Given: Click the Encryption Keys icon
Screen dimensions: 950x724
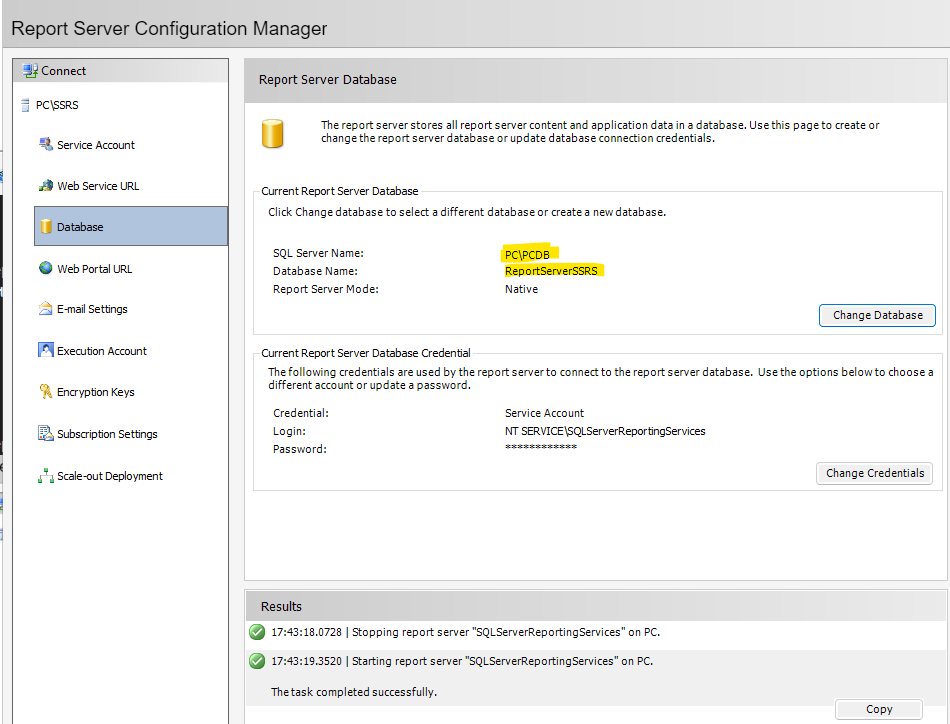Looking at the screenshot, I should [x=45, y=391].
